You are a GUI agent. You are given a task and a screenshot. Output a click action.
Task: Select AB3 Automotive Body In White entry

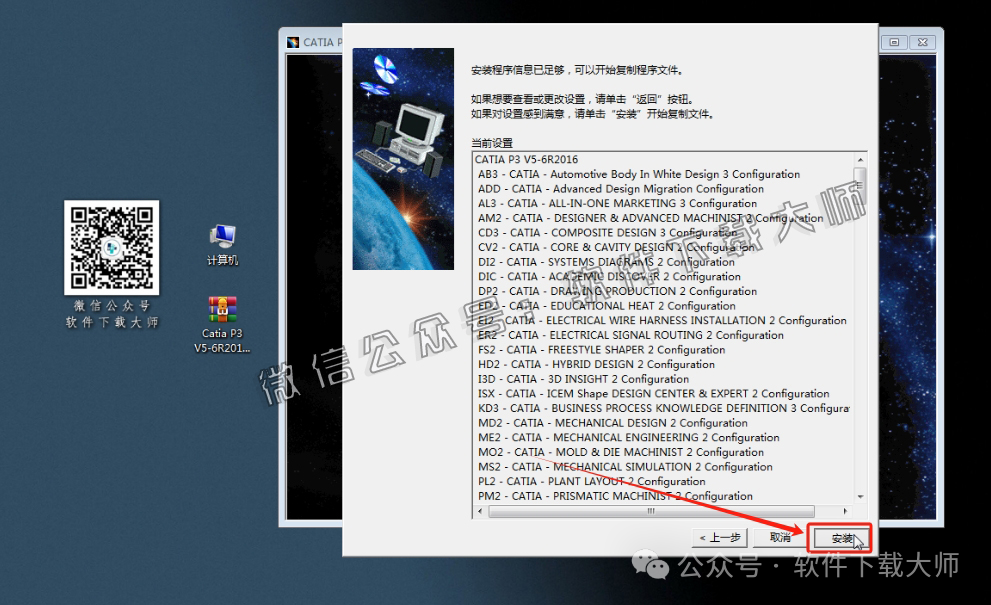638,174
